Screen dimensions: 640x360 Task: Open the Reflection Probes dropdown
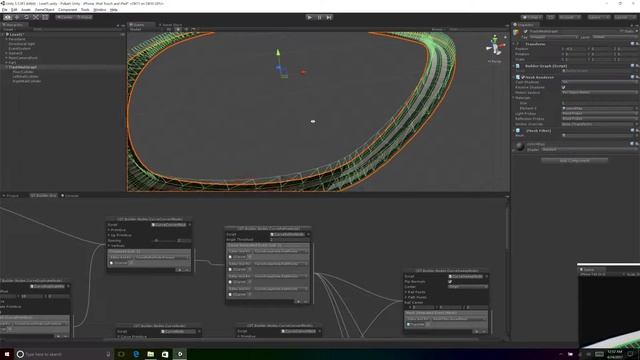click(599, 119)
